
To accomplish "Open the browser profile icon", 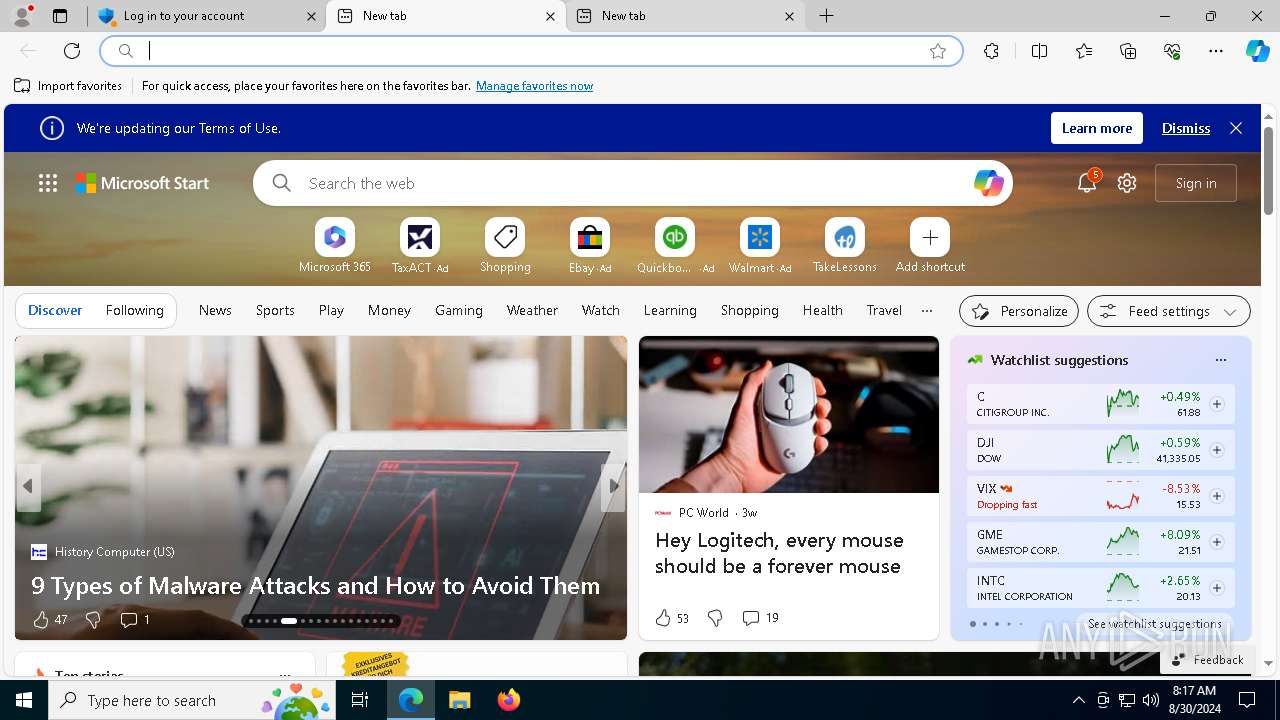I will pyautogui.click(x=21, y=16).
